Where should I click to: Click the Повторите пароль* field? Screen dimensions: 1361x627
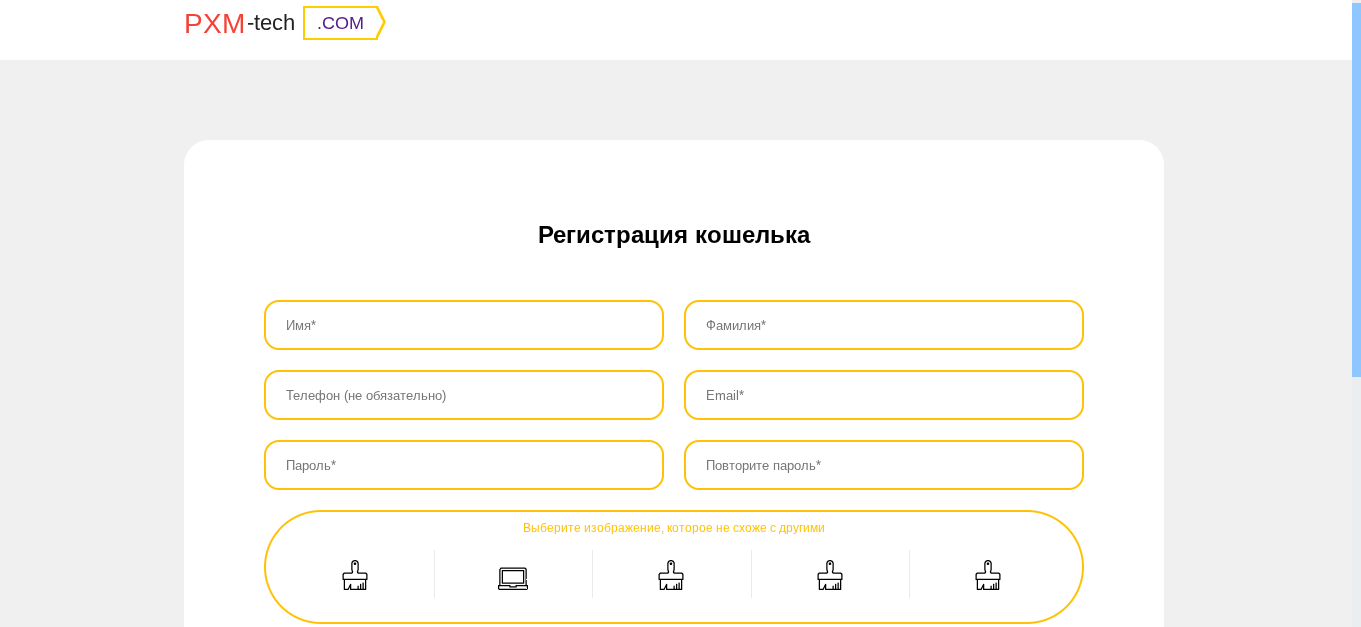click(884, 465)
